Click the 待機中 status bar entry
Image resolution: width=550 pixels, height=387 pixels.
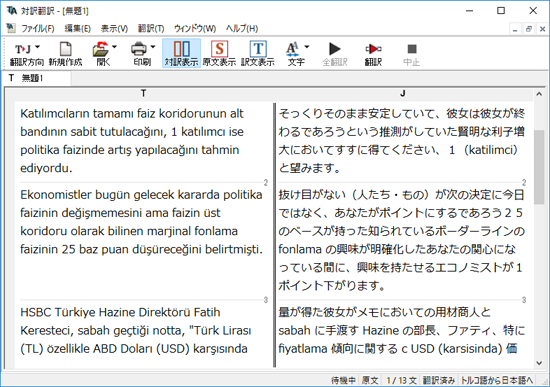coord(343,380)
